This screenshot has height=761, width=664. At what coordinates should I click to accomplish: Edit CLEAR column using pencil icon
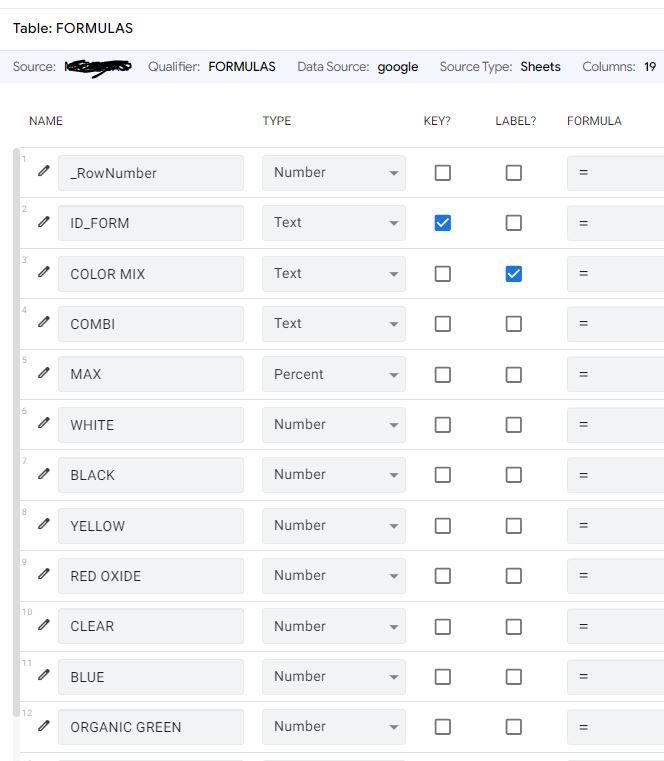(x=44, y=624)
